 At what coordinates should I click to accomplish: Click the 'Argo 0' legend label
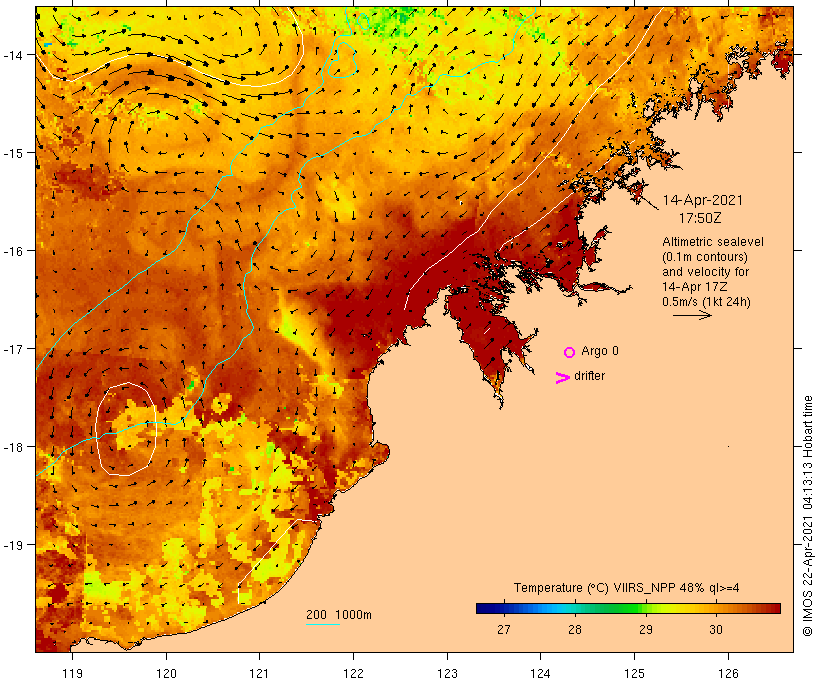600,351
